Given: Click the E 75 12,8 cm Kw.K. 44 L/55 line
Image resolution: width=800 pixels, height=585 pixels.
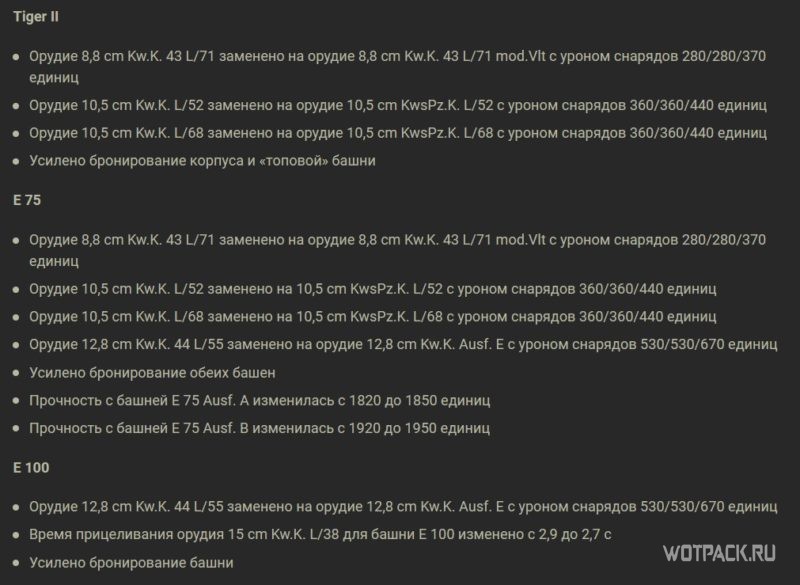Looking at the screenshot, I should click(x=403, y=344).
